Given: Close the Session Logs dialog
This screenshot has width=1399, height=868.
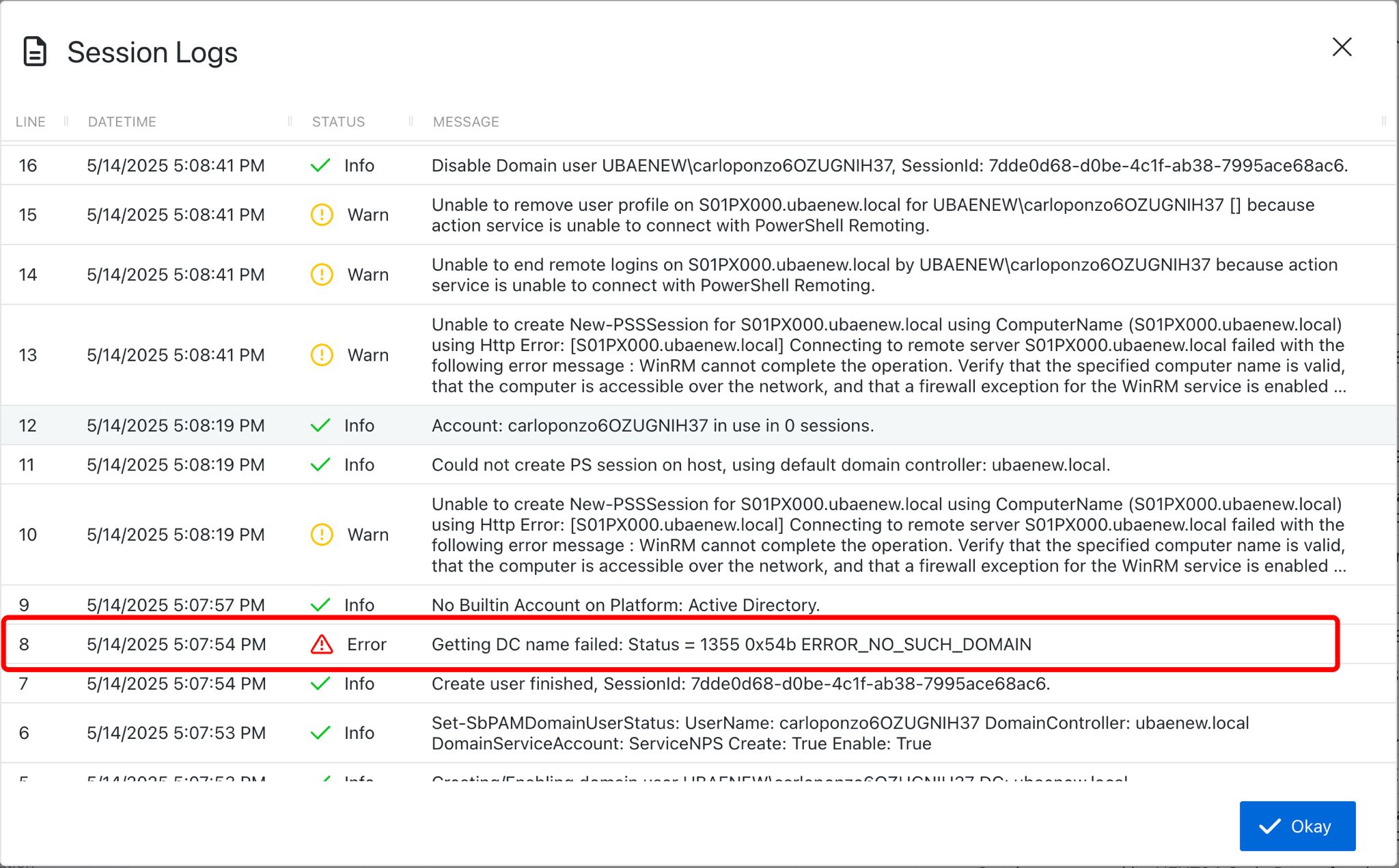Looking at the screenshot, I should pos(1342,47).
